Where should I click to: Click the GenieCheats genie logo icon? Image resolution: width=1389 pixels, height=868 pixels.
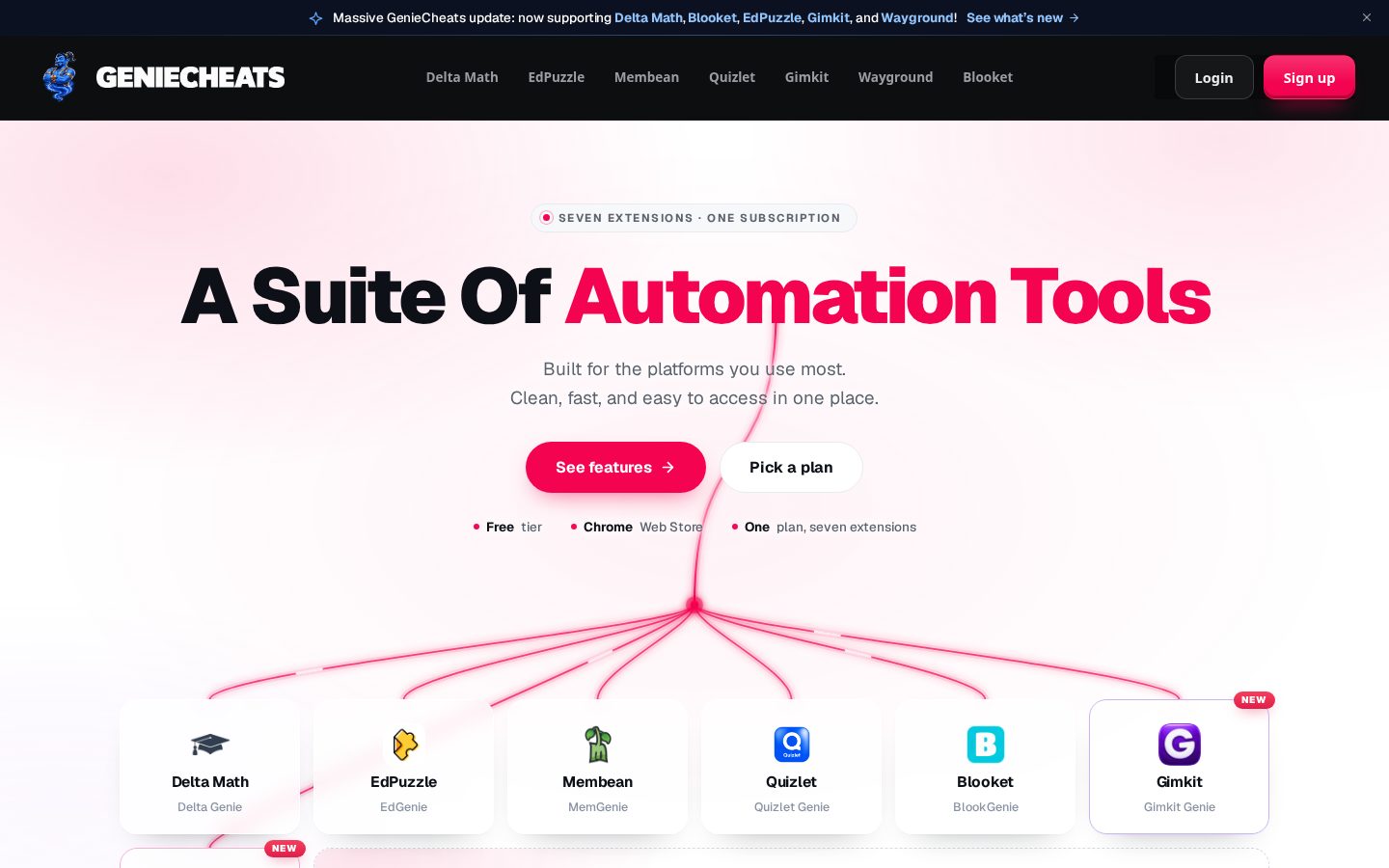[60, 76]
